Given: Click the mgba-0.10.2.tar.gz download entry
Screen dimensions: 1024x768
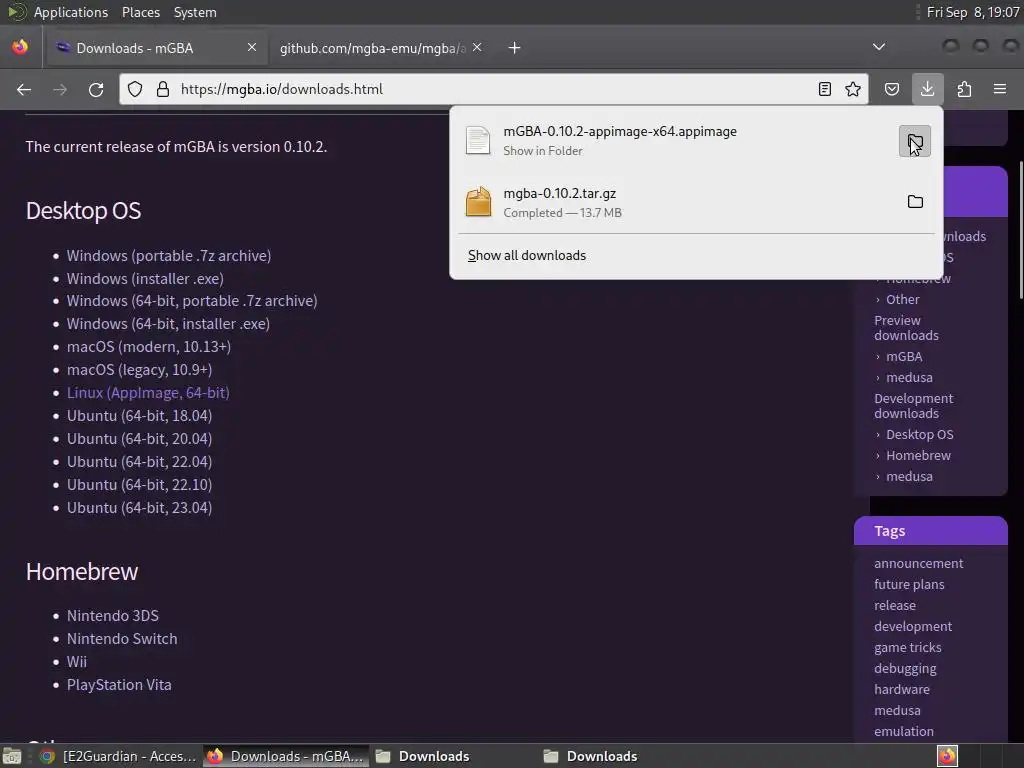Looking at the screenshot, I should [676, 202].
